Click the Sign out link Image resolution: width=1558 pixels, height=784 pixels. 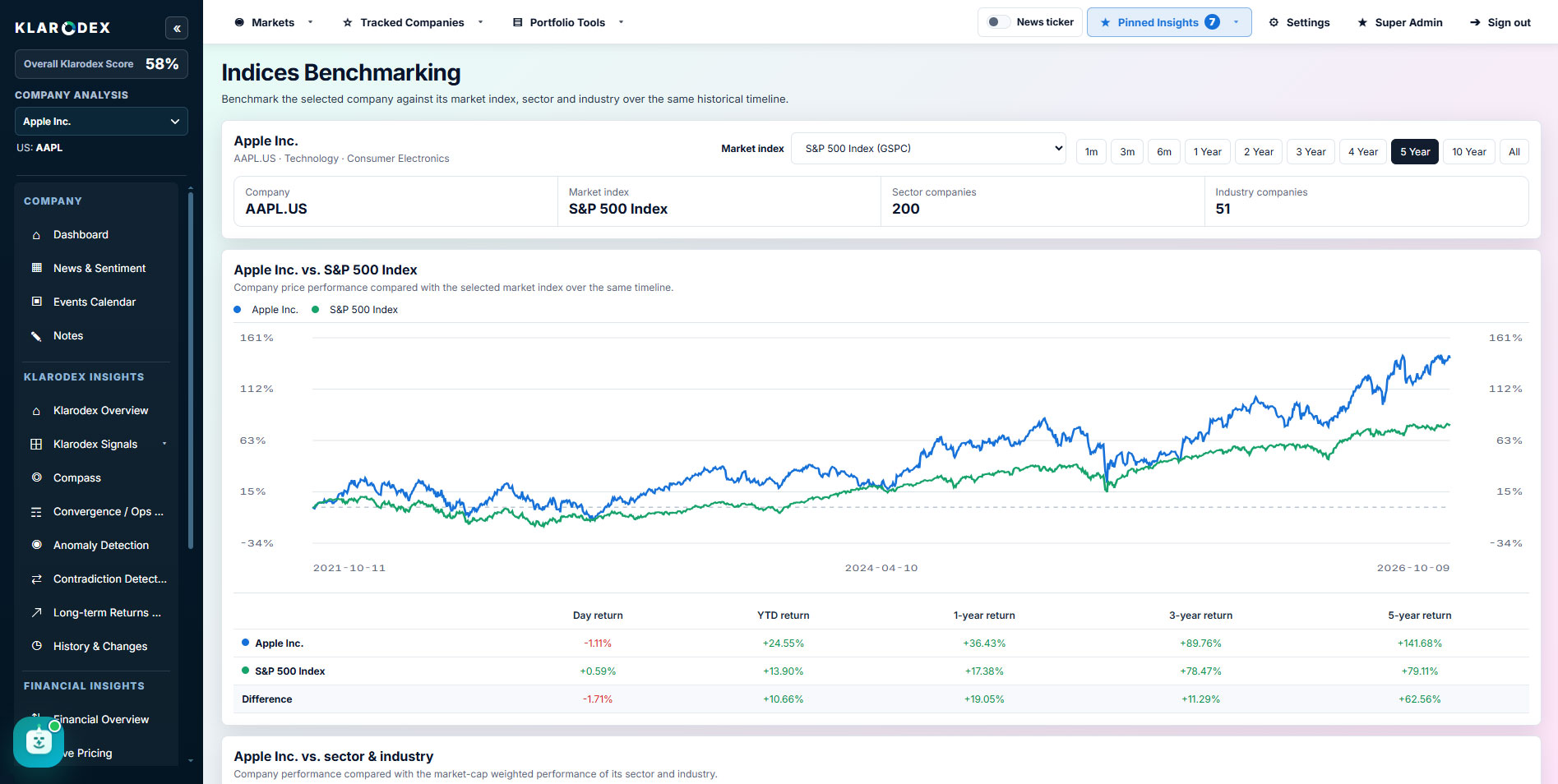[x=1500, y=22]
